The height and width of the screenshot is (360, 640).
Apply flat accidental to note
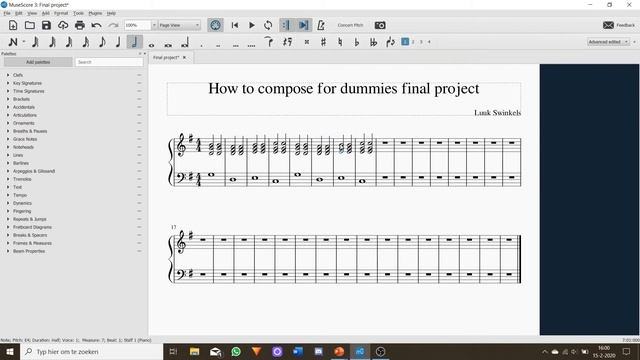click(x=357, y=42)
